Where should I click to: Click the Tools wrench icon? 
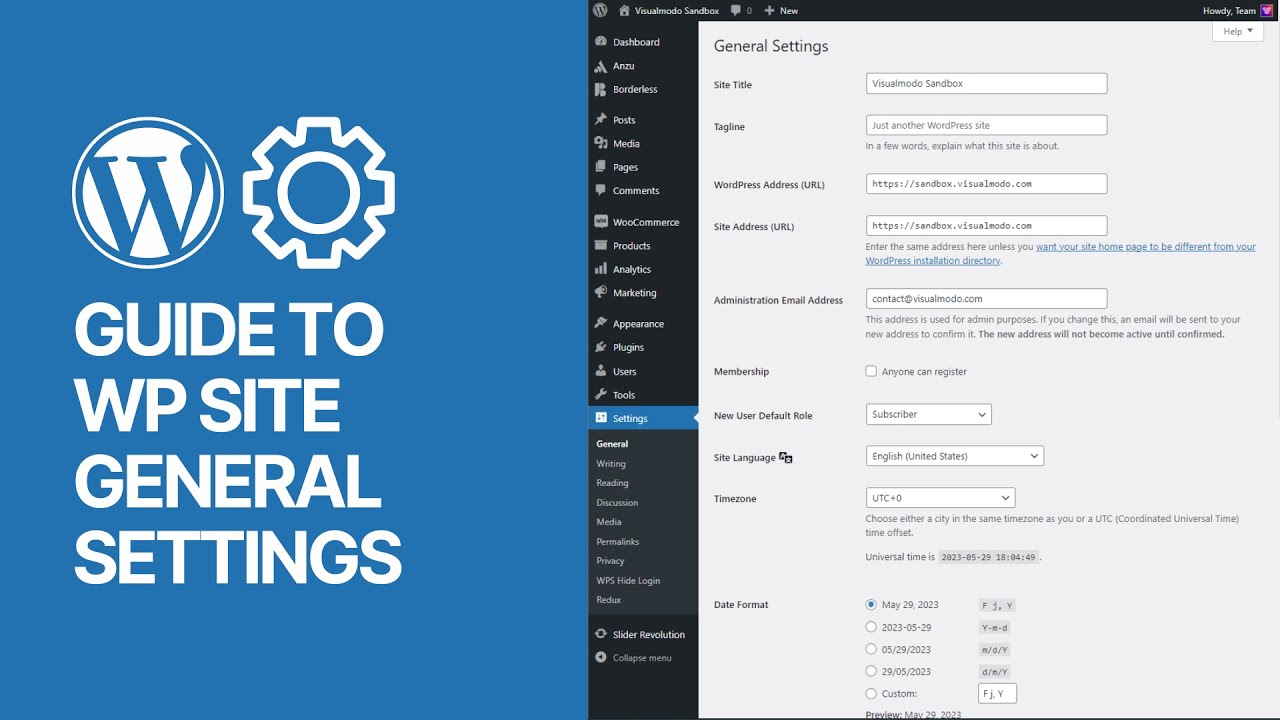pyautogui.click(x=600, y=394)
